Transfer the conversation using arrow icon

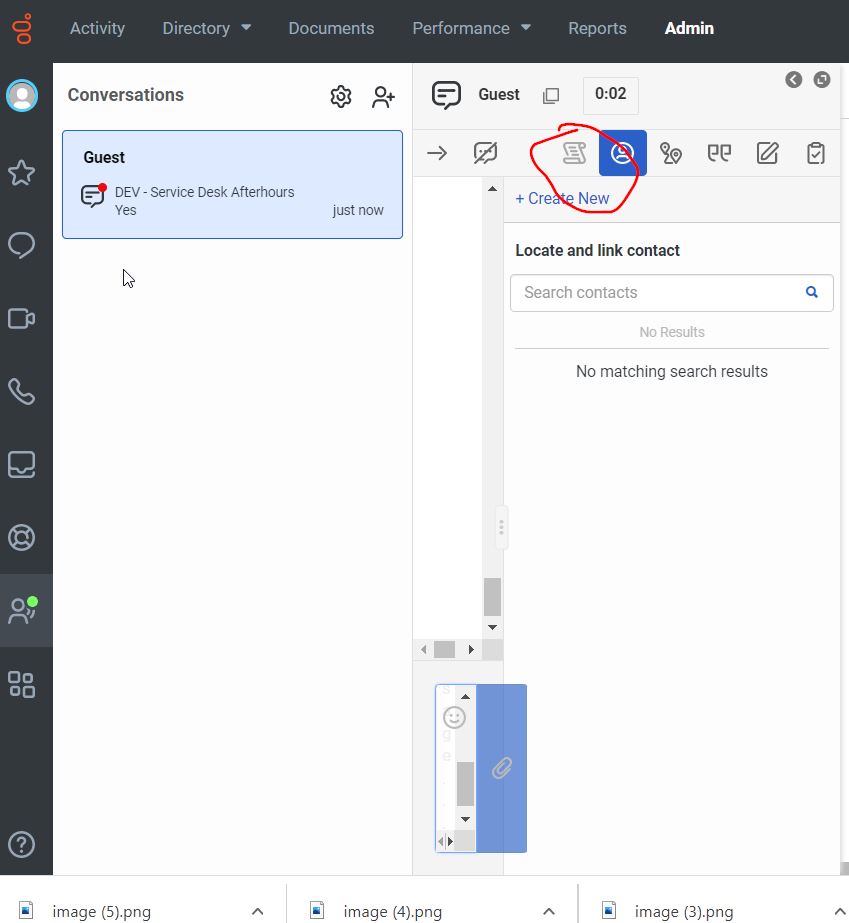[437, 152]
